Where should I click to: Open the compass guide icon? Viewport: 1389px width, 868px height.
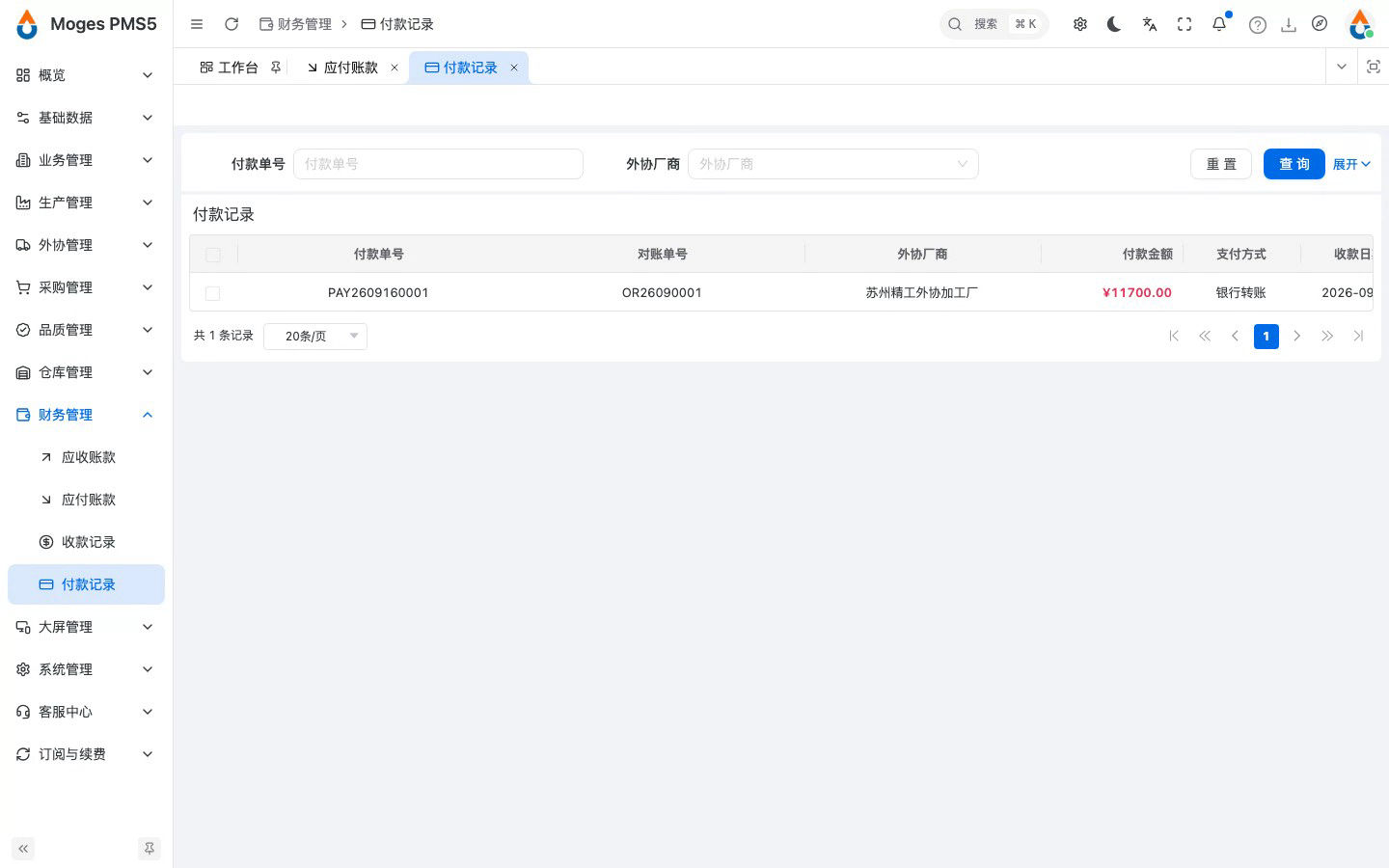pos(1320,24)
